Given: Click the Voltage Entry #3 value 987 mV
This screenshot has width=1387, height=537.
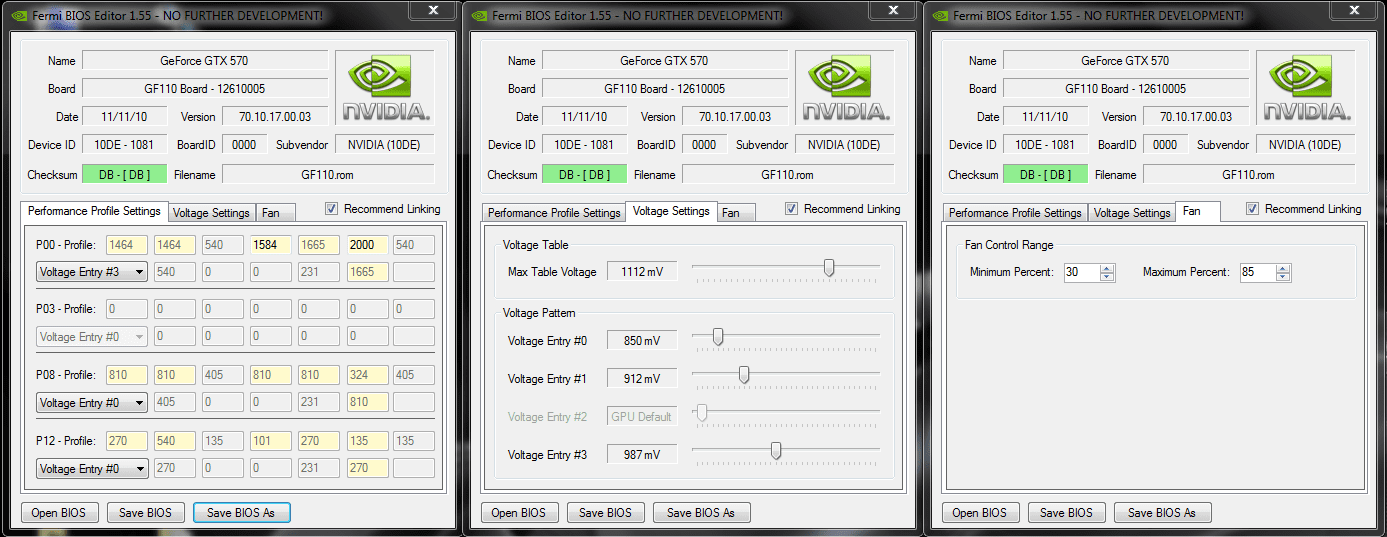Looking at the screenshot, I should (642, 455).
